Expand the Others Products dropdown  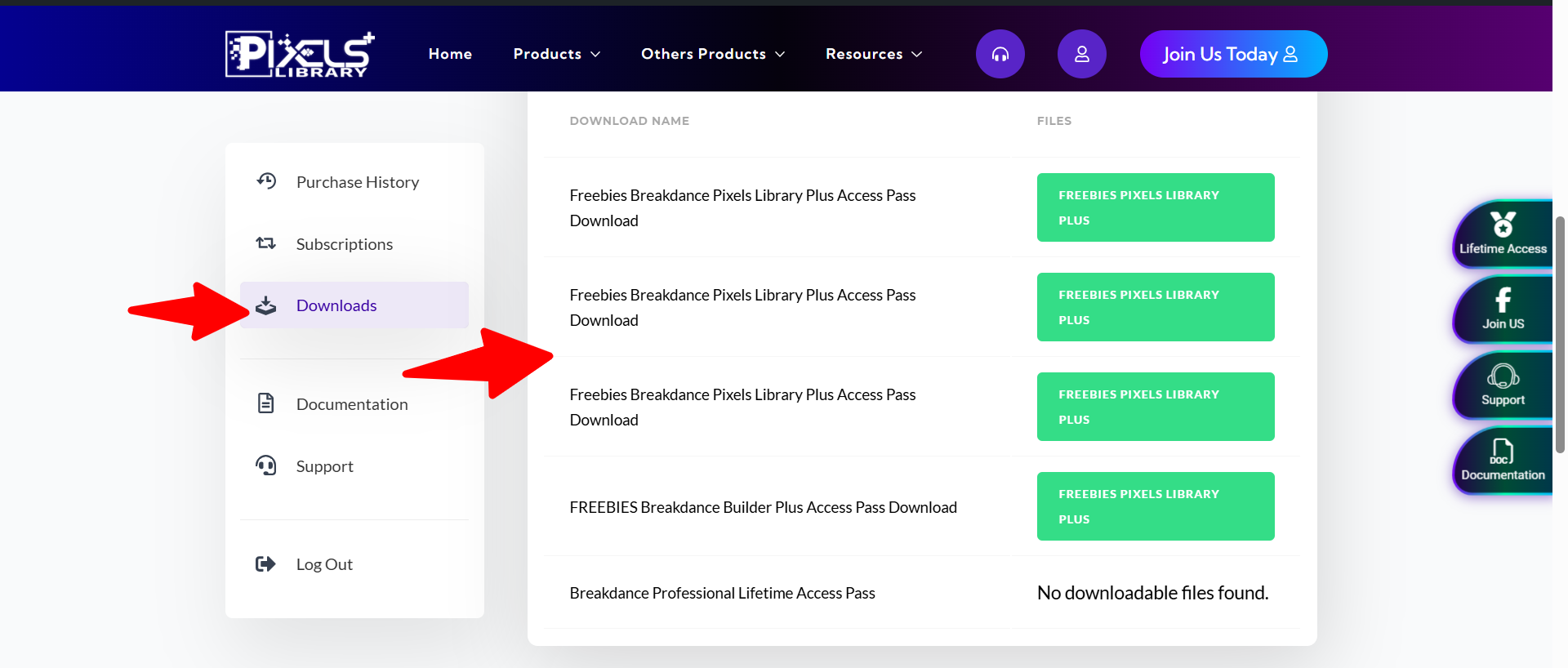point(712,54)
